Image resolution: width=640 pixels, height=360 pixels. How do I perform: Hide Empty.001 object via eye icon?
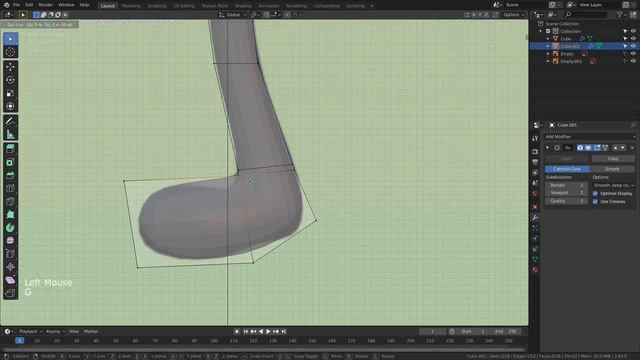[633, 61]
